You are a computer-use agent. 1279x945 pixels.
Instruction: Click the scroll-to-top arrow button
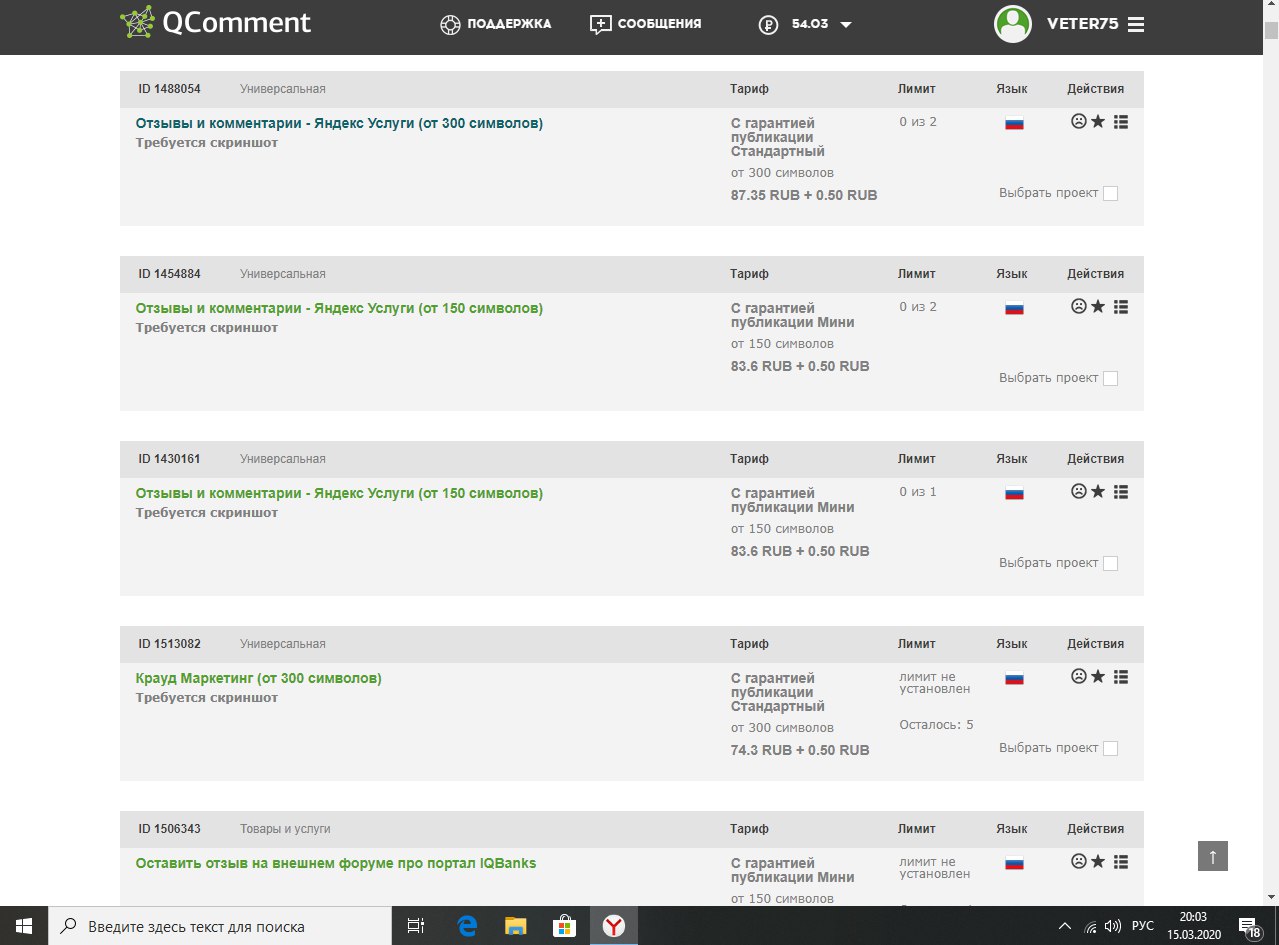1212,856
